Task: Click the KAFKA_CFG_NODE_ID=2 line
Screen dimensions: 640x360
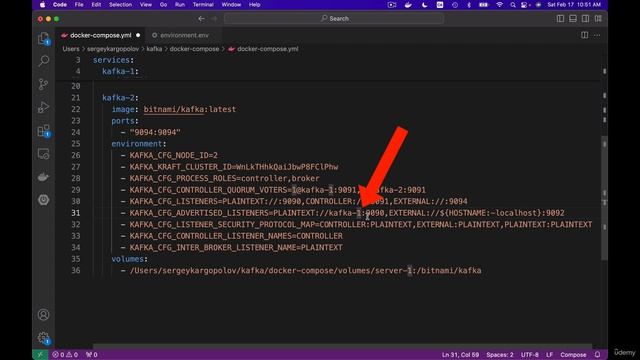Action: [173, 156]
